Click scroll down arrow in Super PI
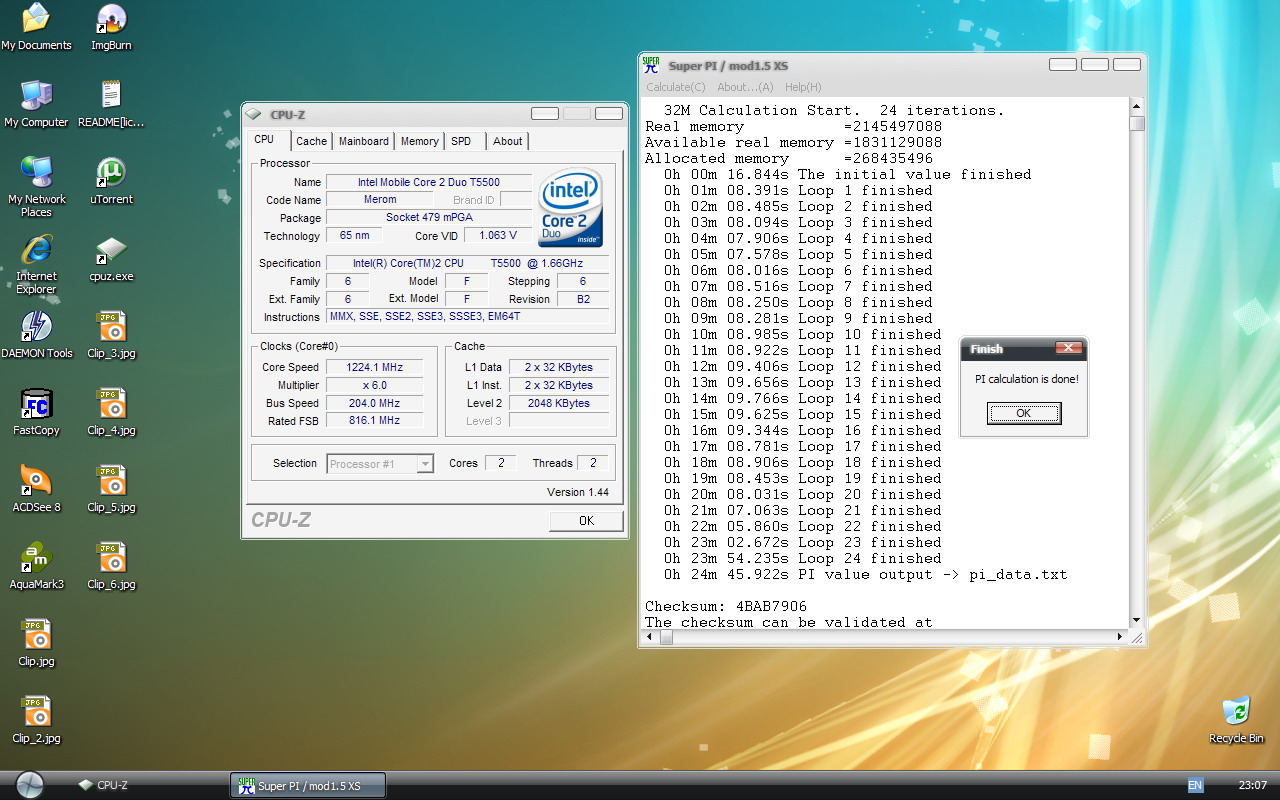Viewport: 1280px width, 800px height. click(1137, 621)
